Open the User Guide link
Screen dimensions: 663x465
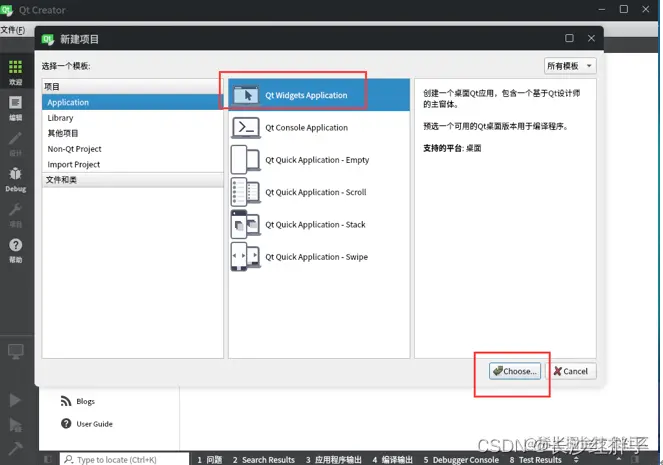click(x=94, y=424)
